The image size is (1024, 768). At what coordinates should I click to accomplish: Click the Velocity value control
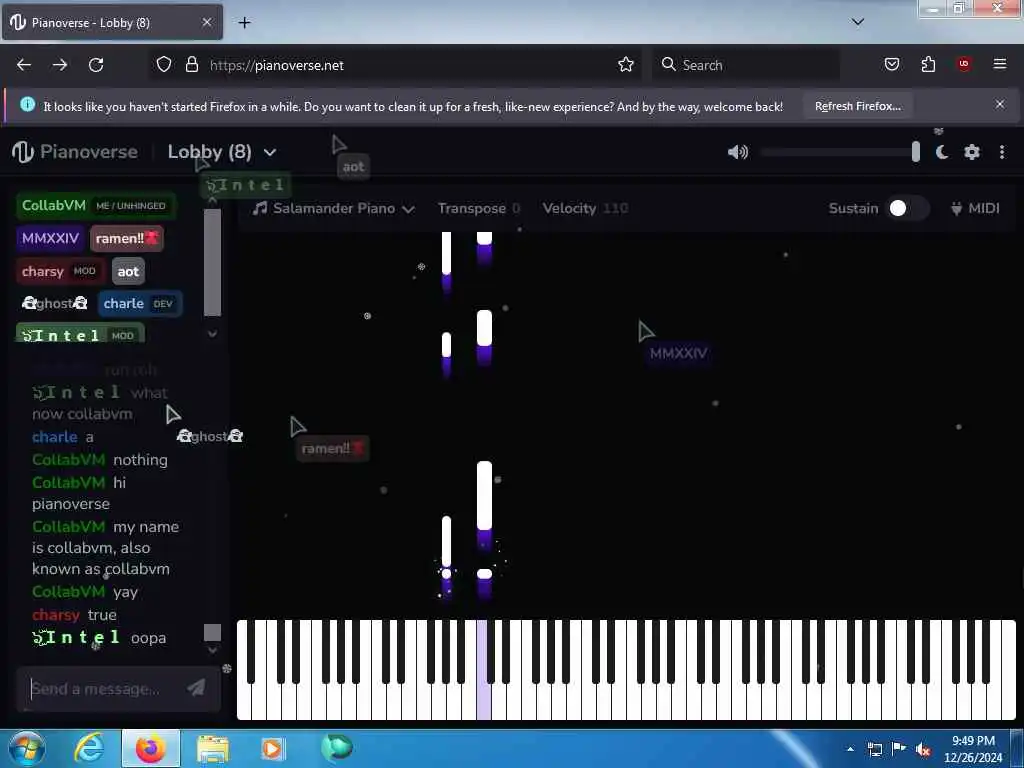[x=585, y=208]
